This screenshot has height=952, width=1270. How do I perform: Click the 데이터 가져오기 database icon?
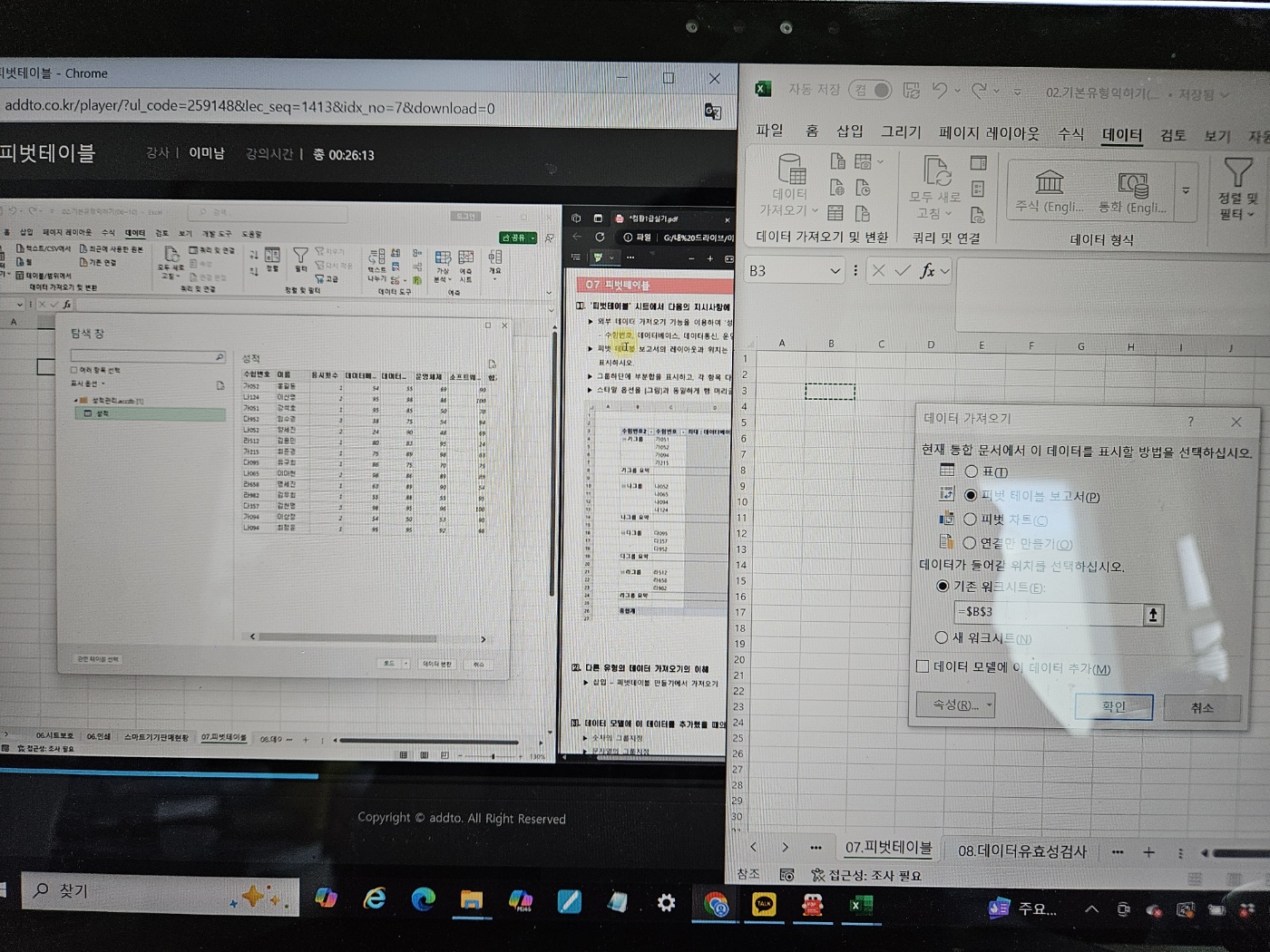click(791, 169)
